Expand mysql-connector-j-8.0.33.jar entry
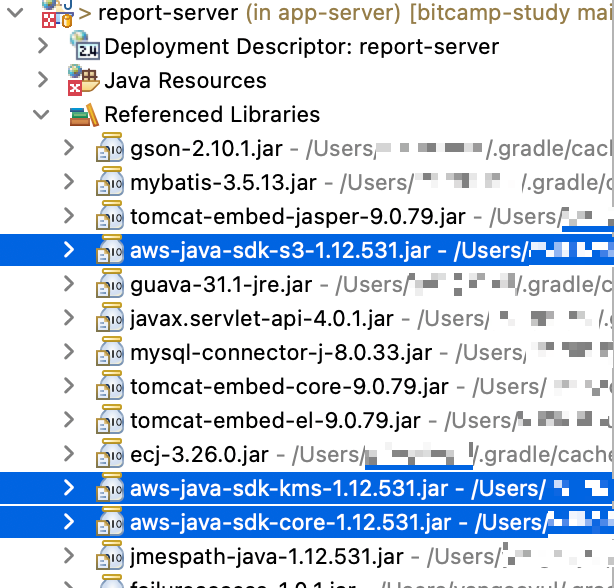 point(69,352)
